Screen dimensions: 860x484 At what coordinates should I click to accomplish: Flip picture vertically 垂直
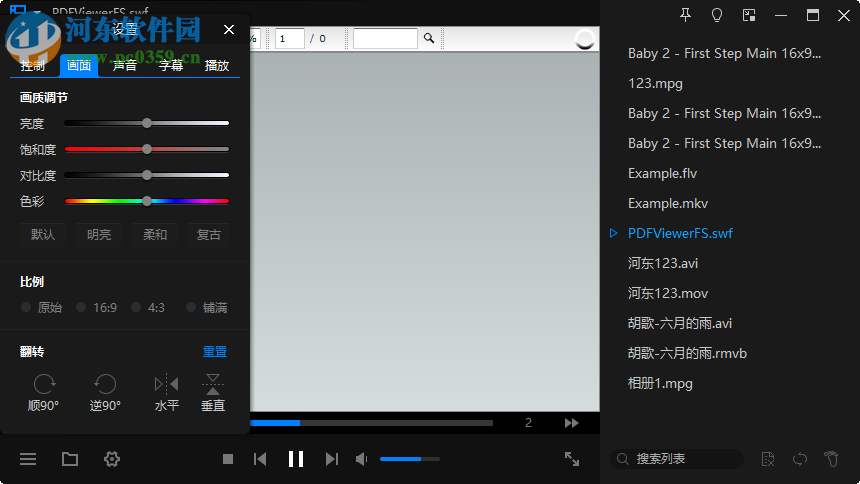pyautogui.click(x=213, y=392)
